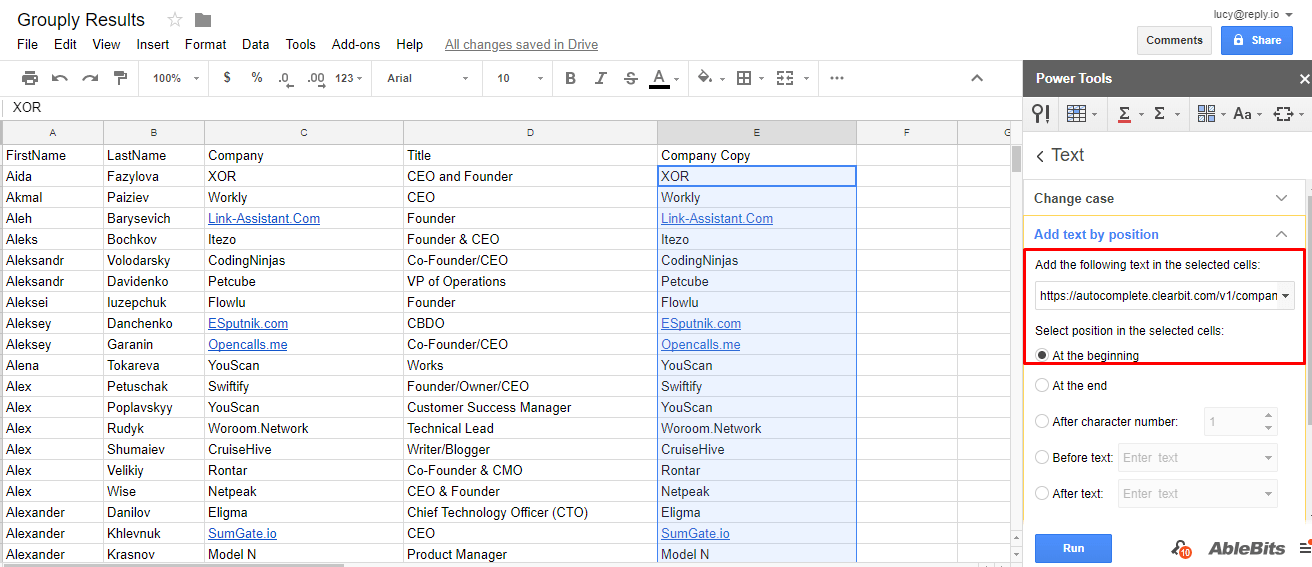This screenshot has height=567, width=1312.
Task: Click the character number stepper field
Action: point(1242,422)
